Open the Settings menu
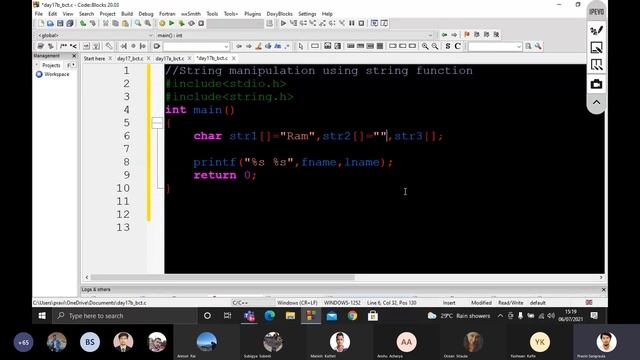This screenshot has width=640, height=360. tap(307, 14)
